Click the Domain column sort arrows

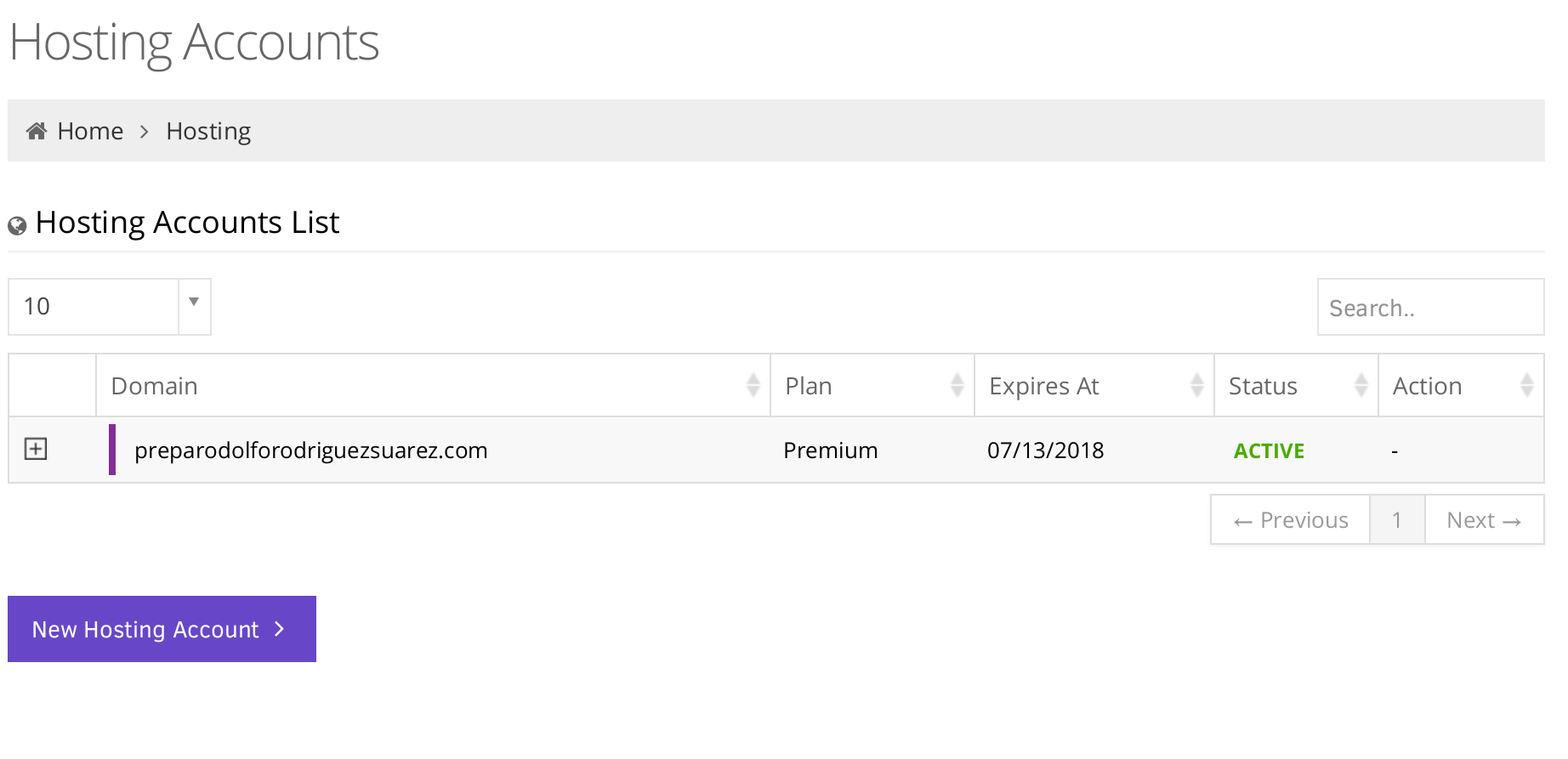(x=753, y=385)
